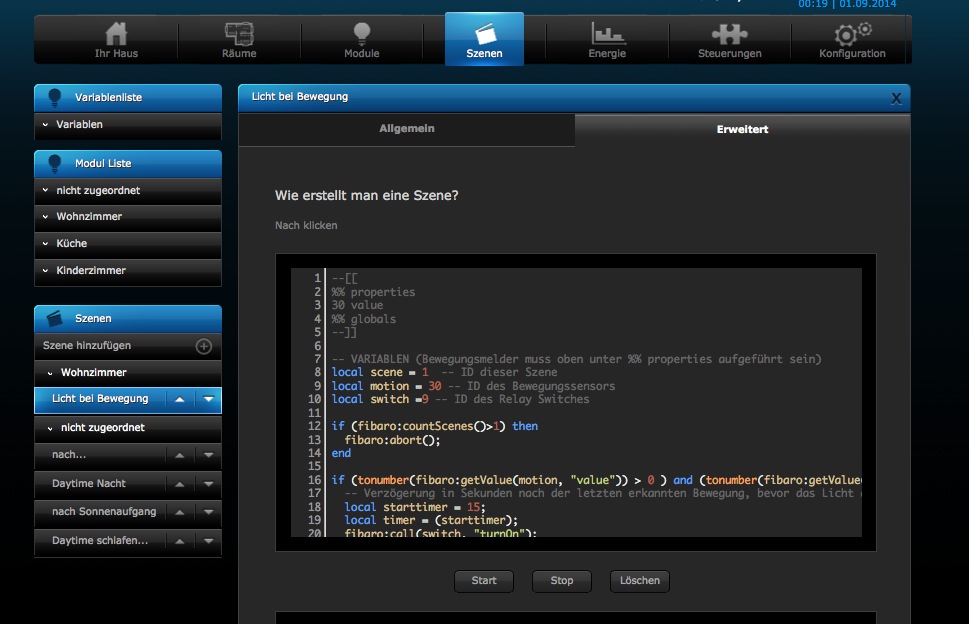
Task: Open the Module lightbulb icon
Action: 361,35
